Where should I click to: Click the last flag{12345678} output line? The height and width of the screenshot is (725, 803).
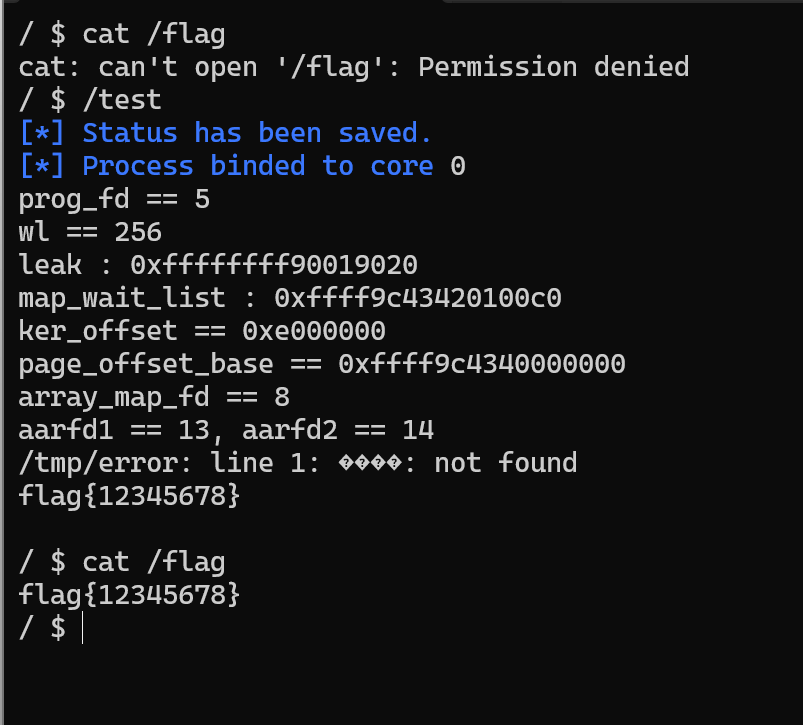pos(130,595)
